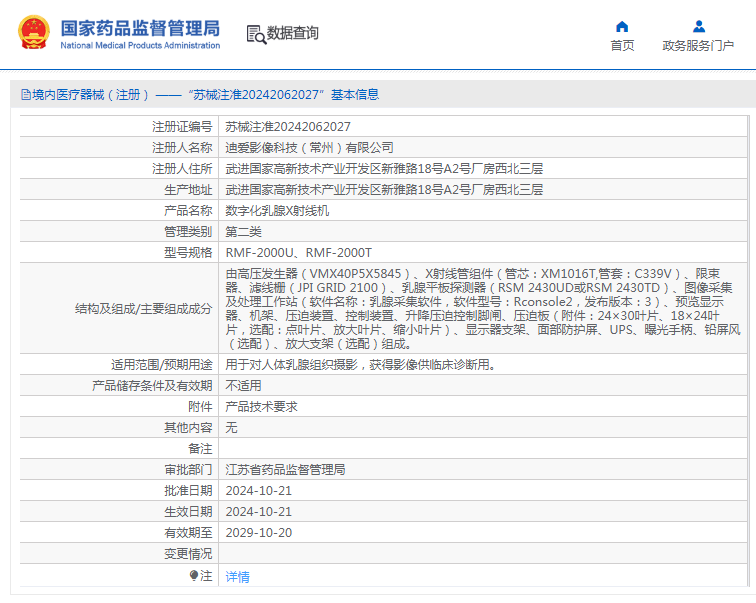Click the 第二类 category value
The width and height of the screenshot is (756, 603).
tap(243, 232)
